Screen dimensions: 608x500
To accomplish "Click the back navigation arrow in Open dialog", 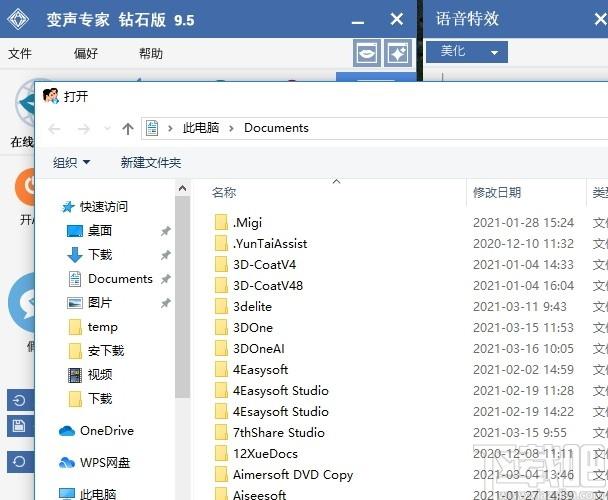I will 54,128.
